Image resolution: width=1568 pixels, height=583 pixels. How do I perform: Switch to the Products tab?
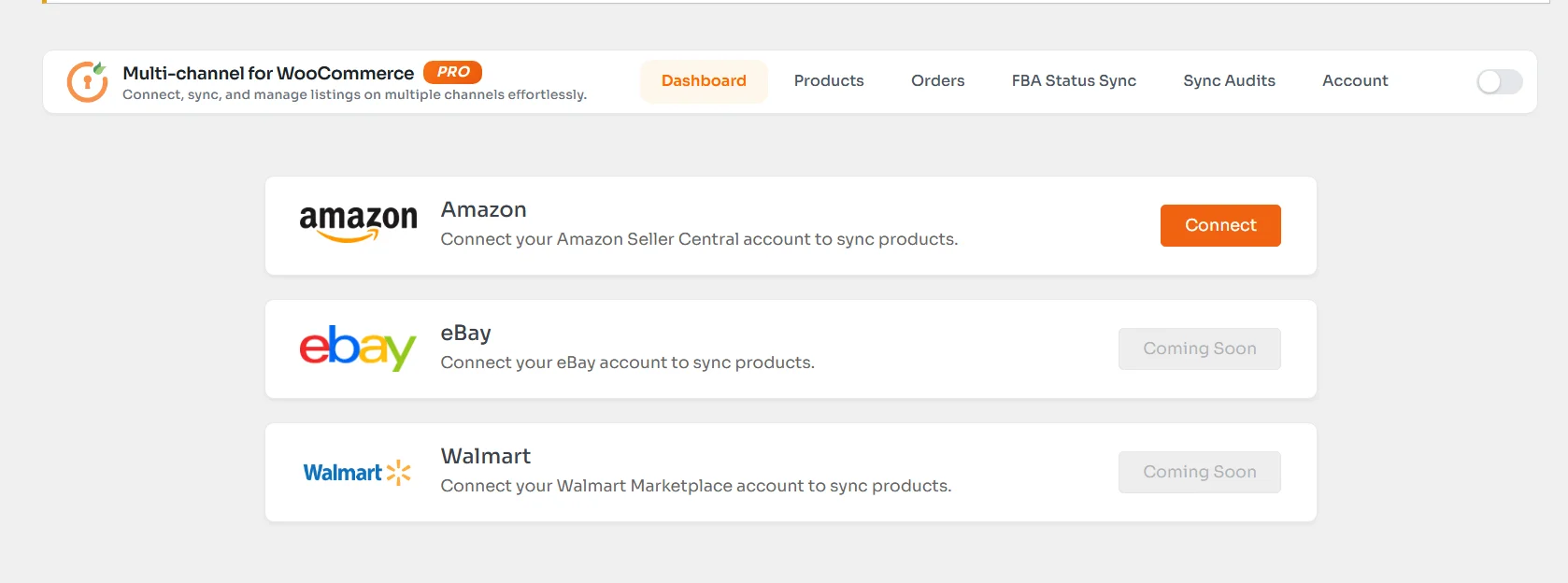point(829,81)
